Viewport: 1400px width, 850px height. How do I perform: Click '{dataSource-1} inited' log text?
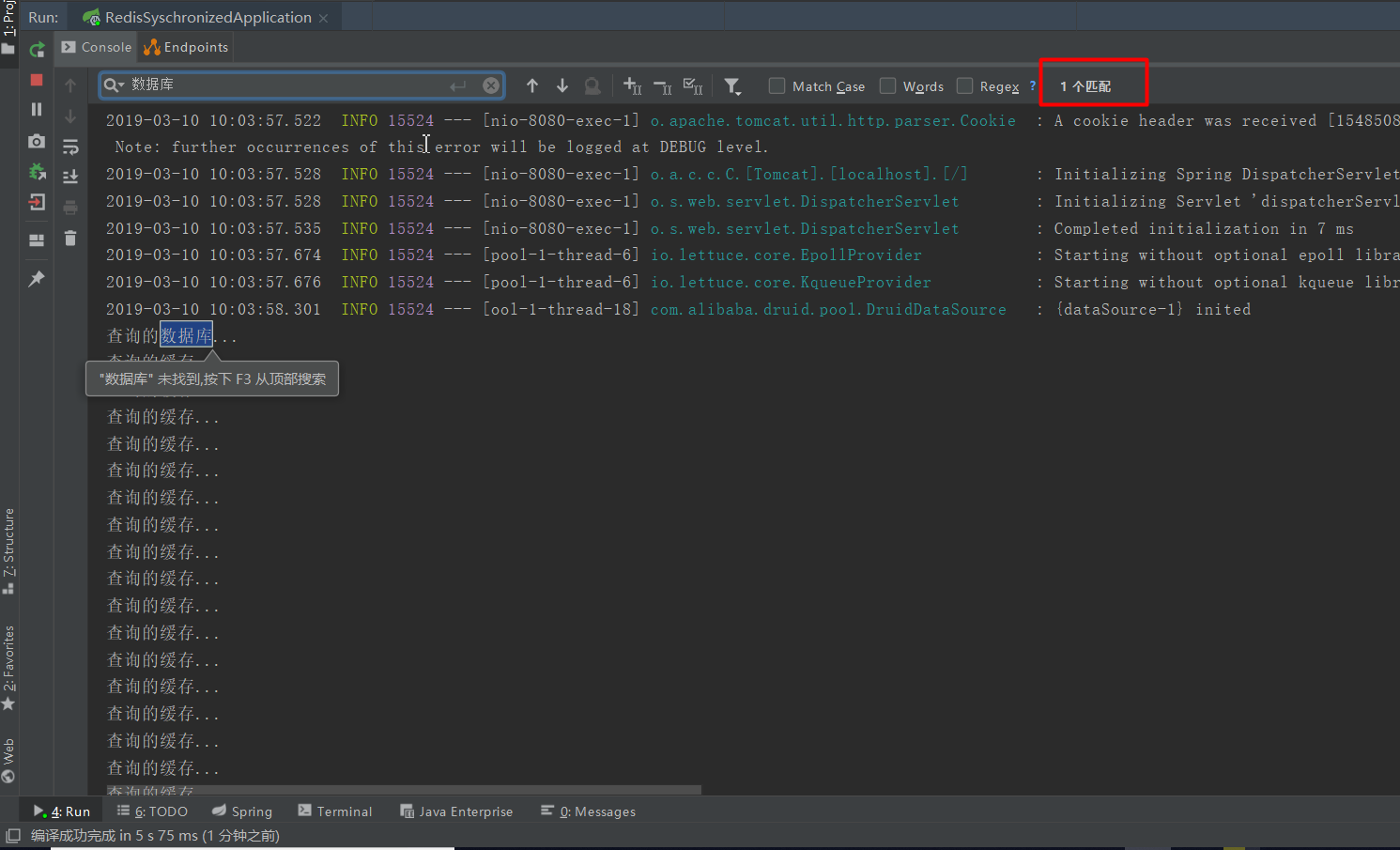pos(1152,309)
